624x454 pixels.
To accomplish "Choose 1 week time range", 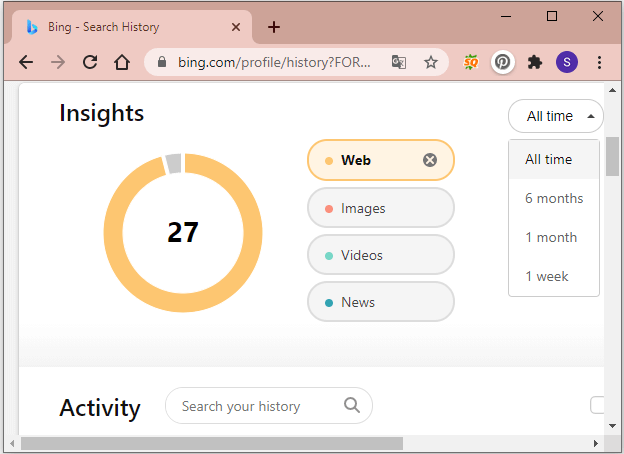I will click(x=554, y=276).
